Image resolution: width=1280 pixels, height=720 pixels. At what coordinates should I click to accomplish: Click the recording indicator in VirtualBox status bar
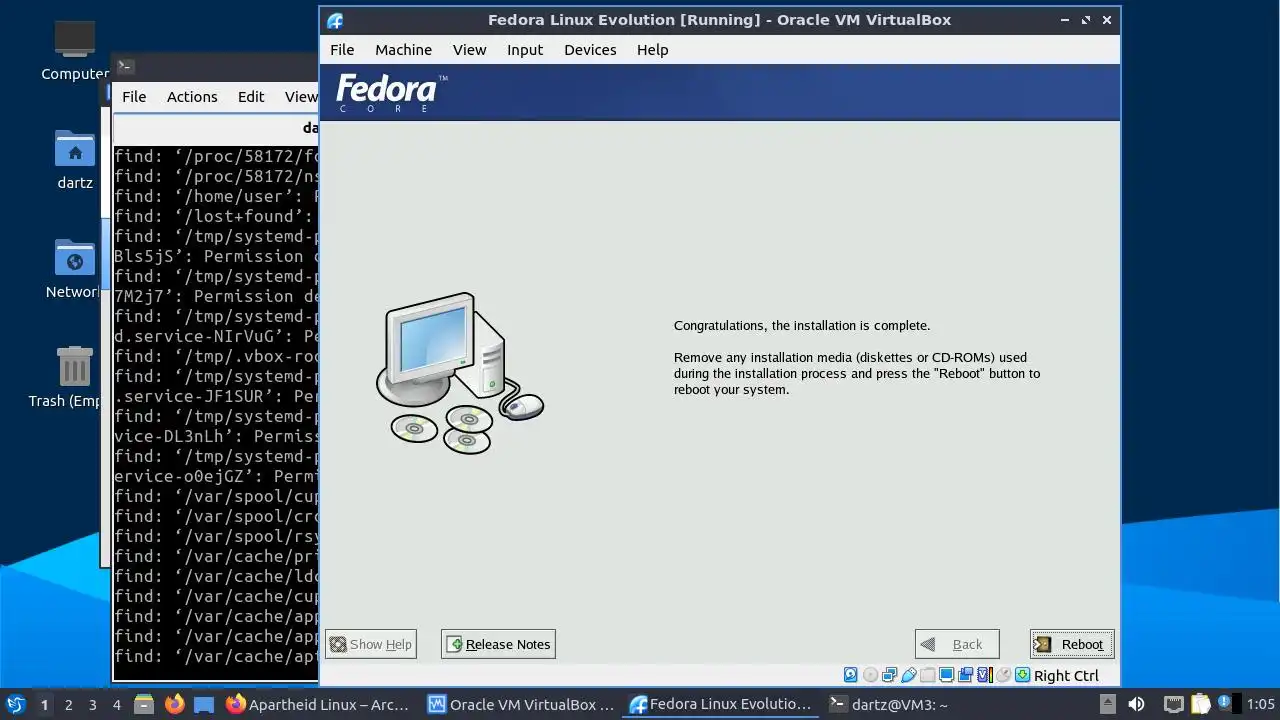(x=966, y=675)
